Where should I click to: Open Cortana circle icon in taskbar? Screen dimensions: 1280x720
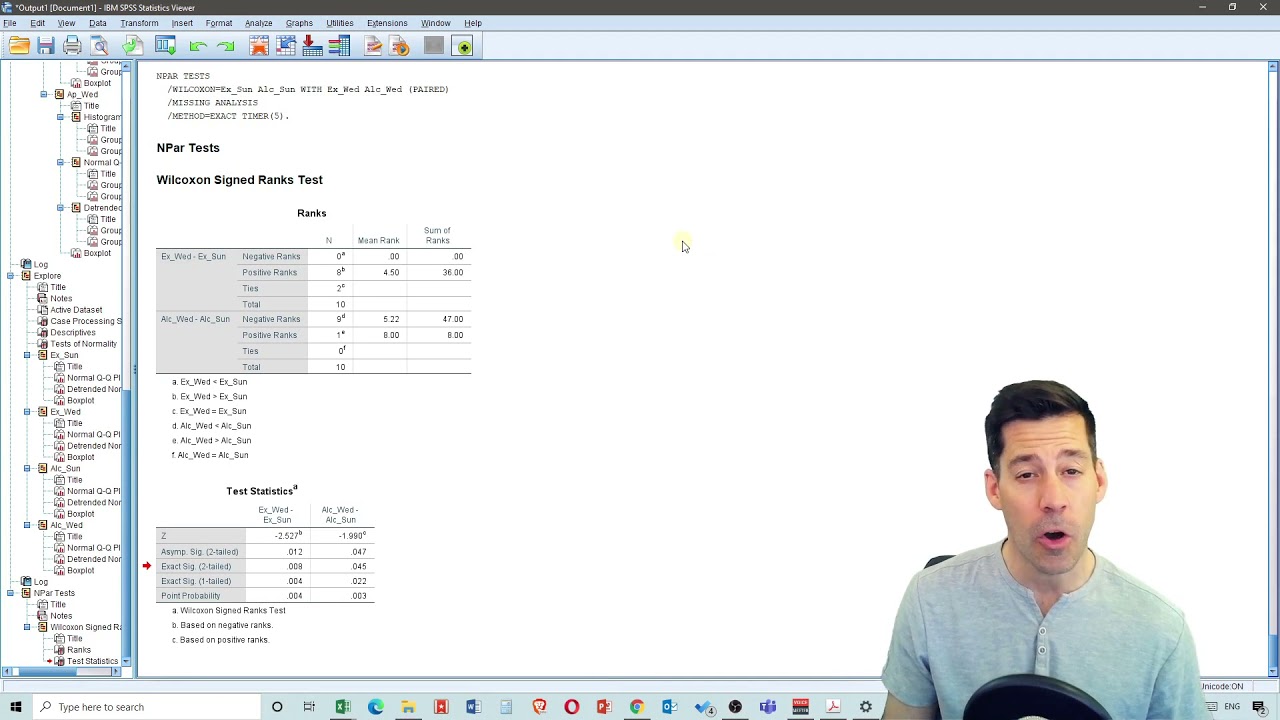277,707
